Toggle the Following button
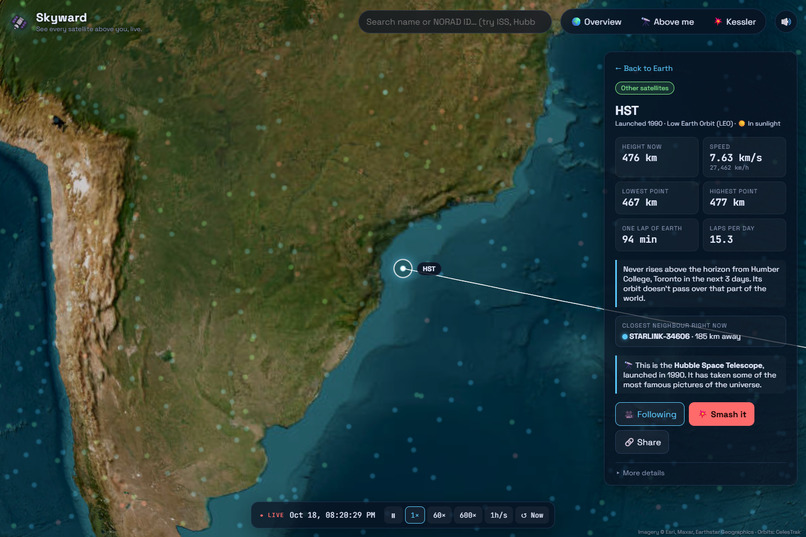The width and height of the screenshot is (806, 537). [650, 414]
